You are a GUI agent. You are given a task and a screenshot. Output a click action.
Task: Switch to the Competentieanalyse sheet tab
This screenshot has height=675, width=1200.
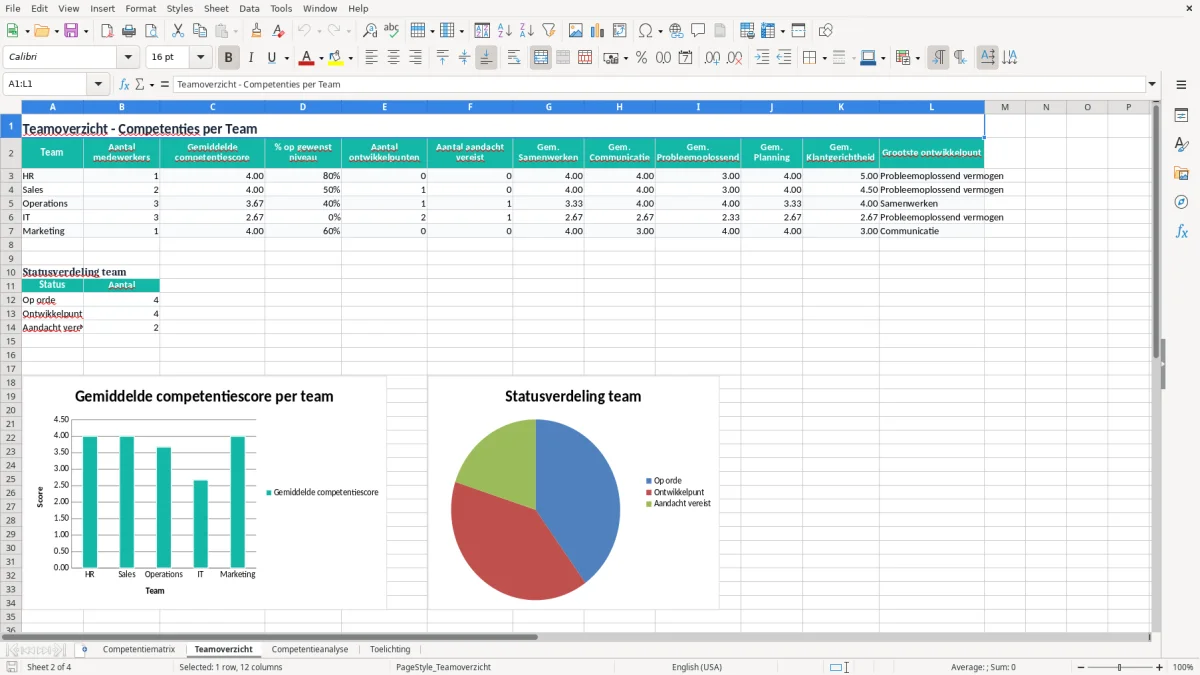pos(310,649)
